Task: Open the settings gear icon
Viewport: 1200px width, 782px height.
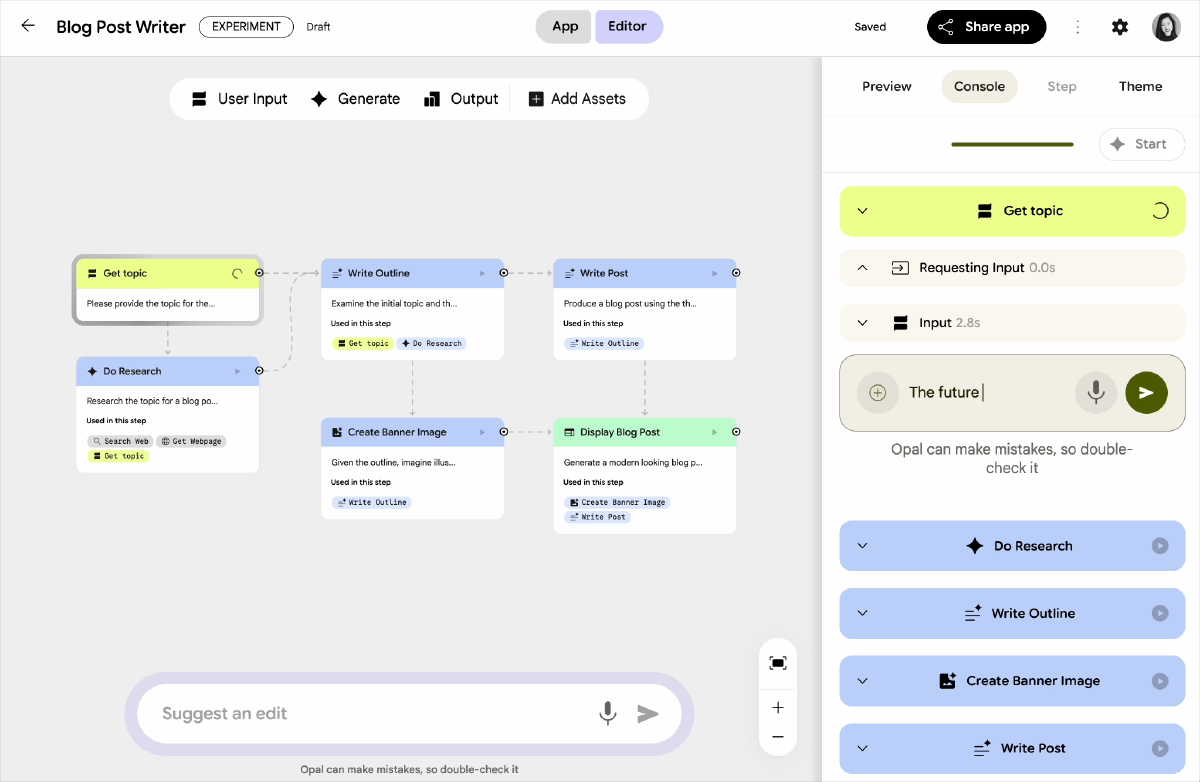Action: [1120, 27]
